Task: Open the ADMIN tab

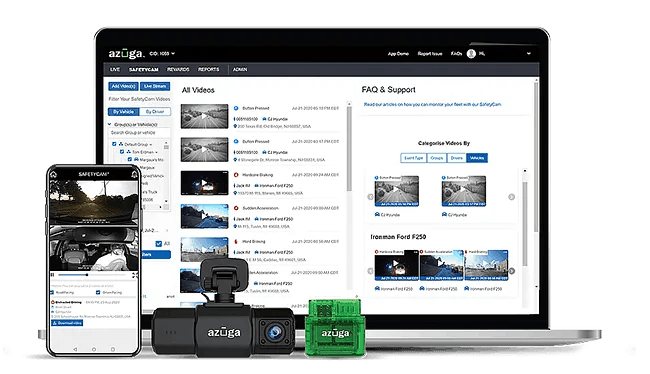Action: coord(240,70)
